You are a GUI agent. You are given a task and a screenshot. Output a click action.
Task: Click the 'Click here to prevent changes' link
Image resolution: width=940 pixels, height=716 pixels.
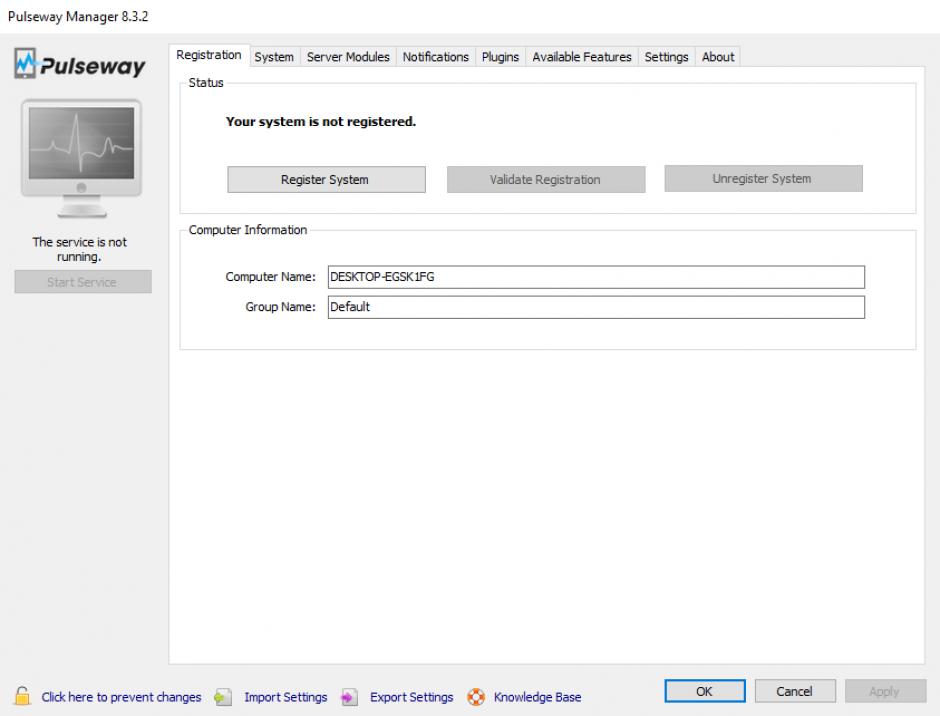click(x=121, y=697)
